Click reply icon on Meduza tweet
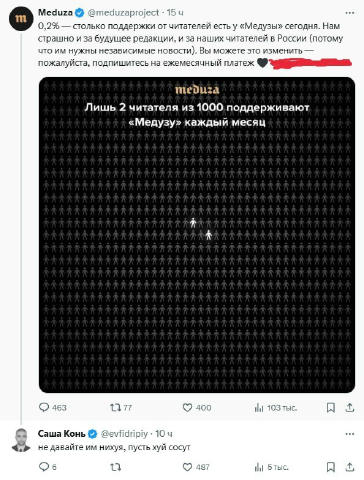 click(x=44, y=407)
